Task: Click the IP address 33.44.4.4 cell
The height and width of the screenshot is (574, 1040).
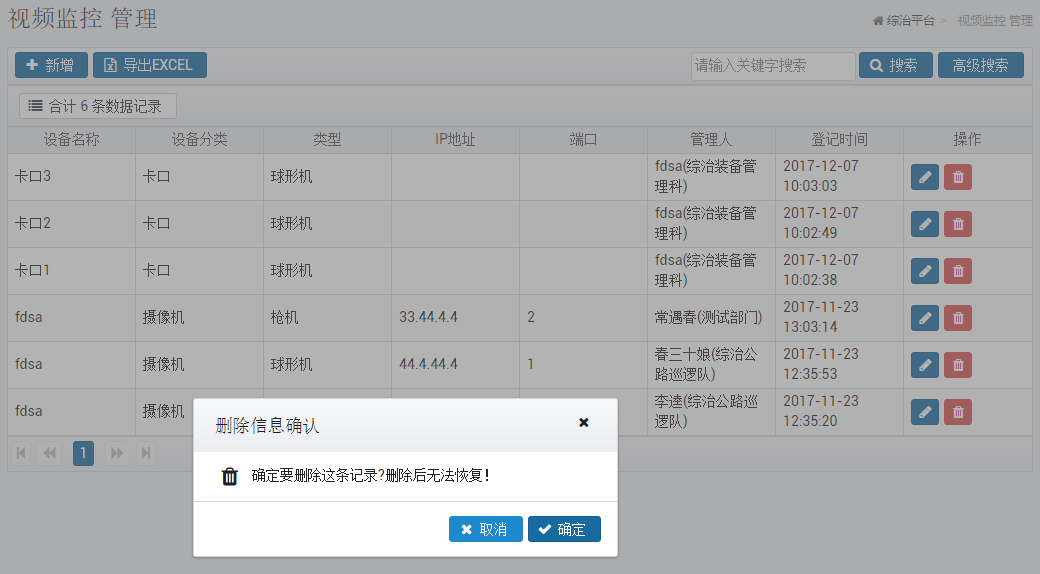Action: point(456,318)
